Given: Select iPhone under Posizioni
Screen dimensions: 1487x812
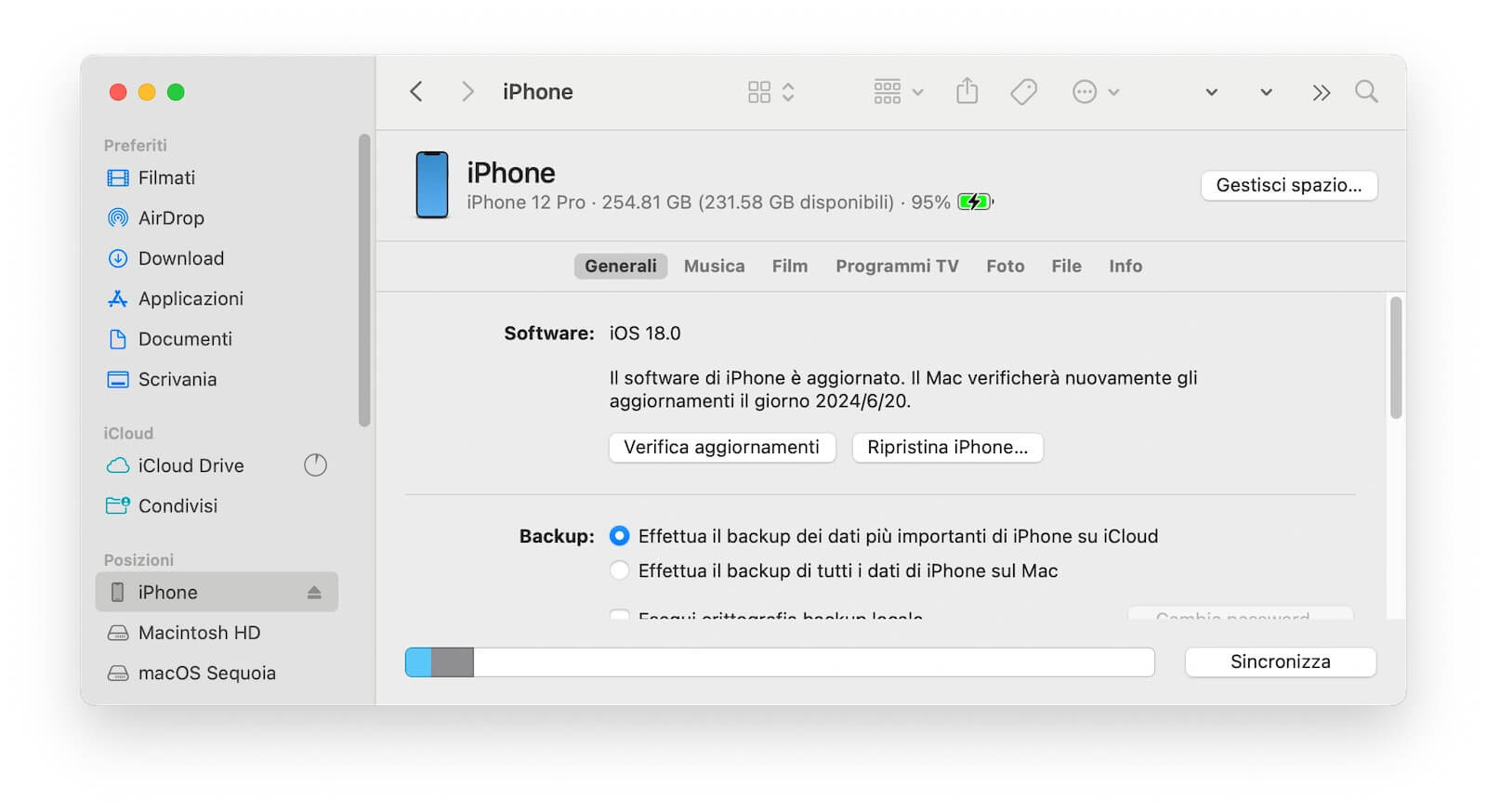Looking at the screenshot, I should pyautogui.click(x=217, y=592).
